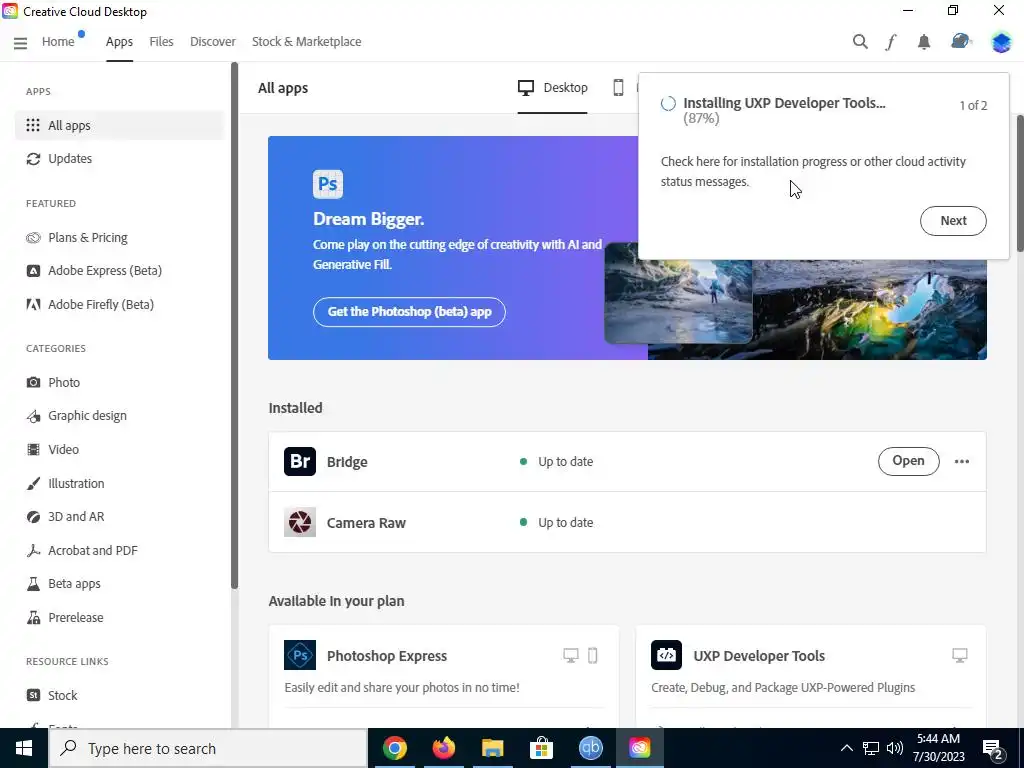
Task: Switch to the Apps tab
Action: coord(120,42)
